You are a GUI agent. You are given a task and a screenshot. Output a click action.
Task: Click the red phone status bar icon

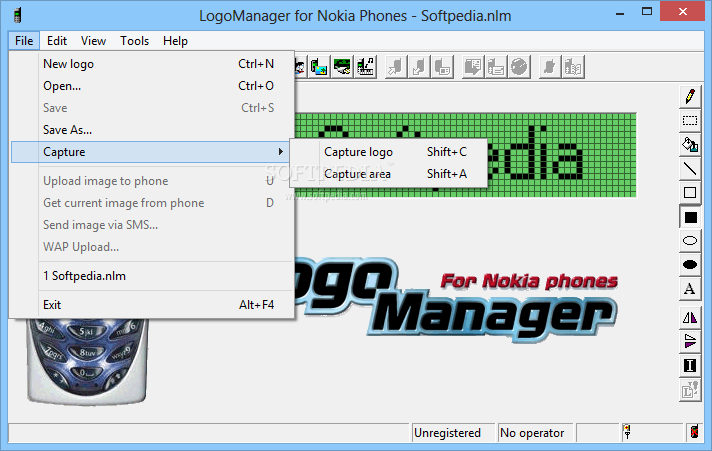(694, 432)
